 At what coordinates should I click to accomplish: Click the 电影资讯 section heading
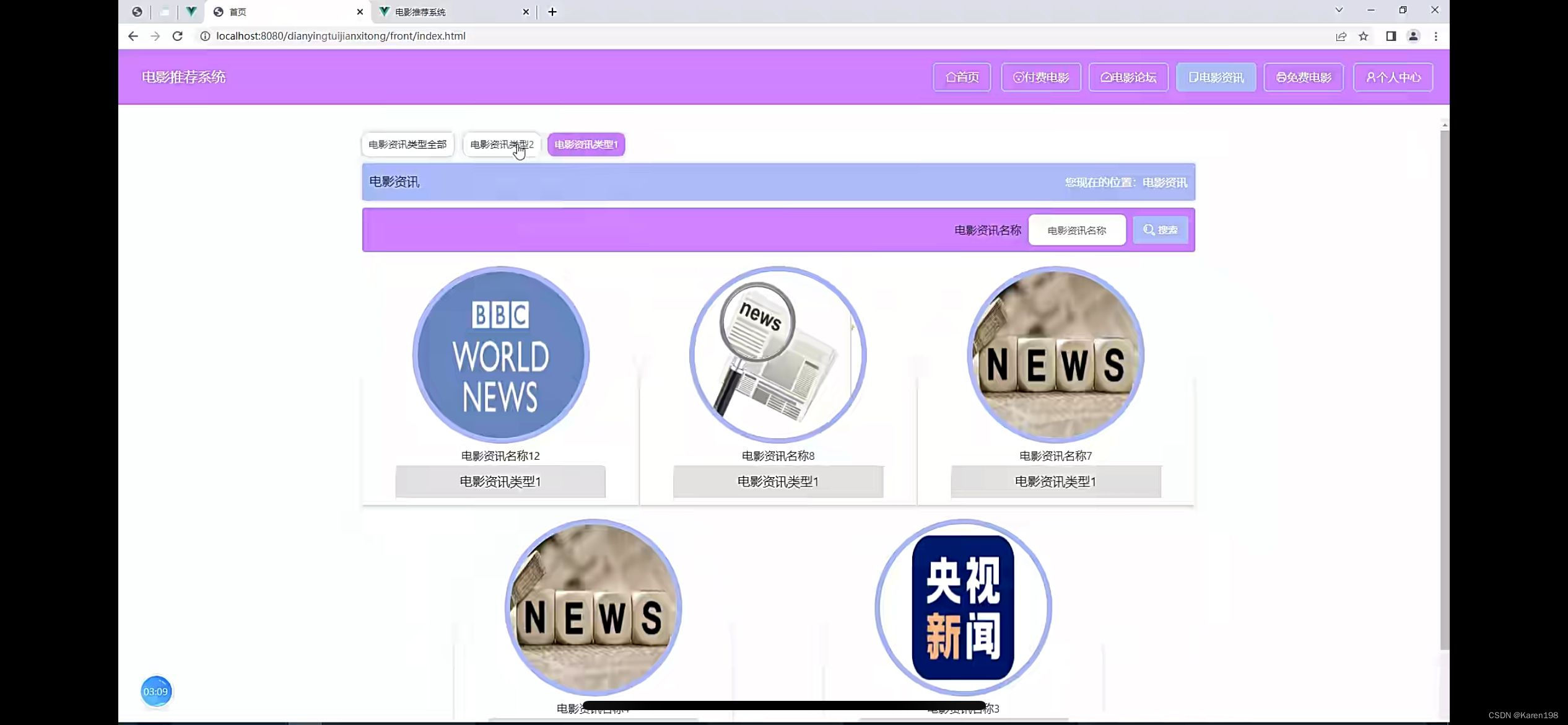tap(394, 182)
